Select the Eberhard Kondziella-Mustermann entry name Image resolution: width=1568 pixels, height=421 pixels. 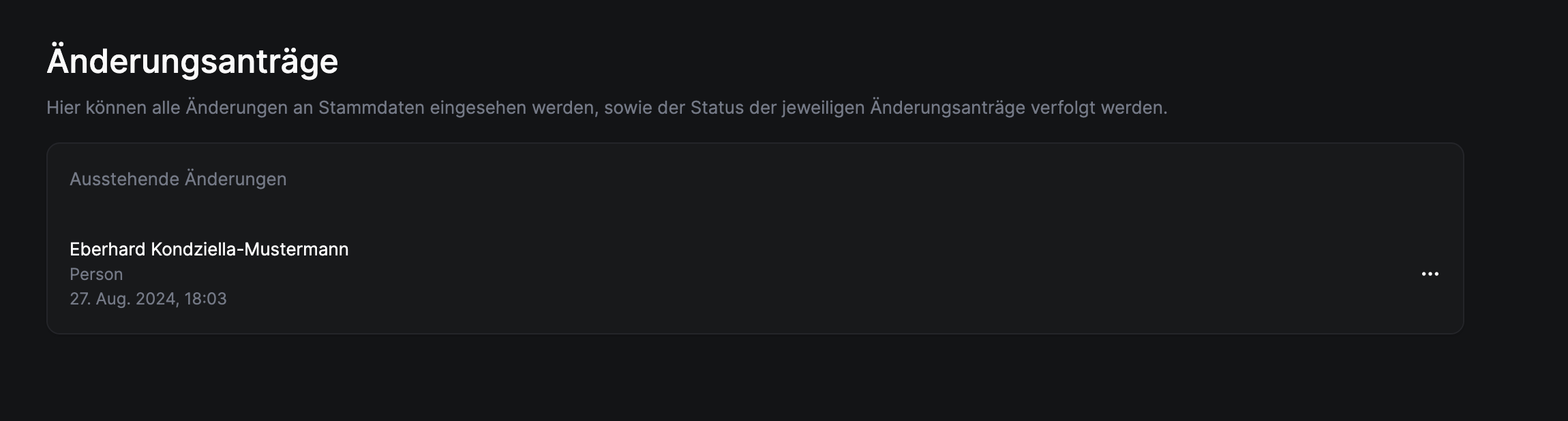(209, 249)
